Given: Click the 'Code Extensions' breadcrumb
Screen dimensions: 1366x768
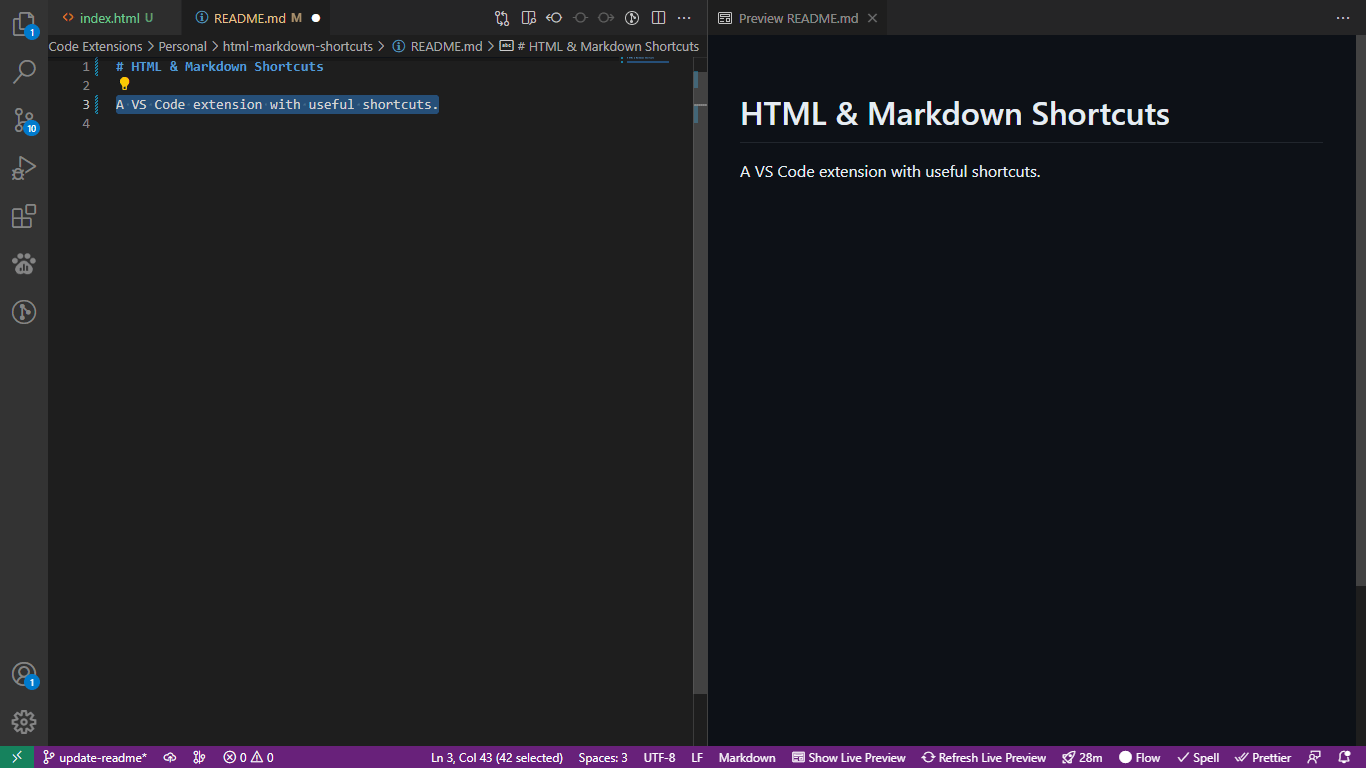Looking at the screenshot, I should pyautogui.click(x=96, y=46).
